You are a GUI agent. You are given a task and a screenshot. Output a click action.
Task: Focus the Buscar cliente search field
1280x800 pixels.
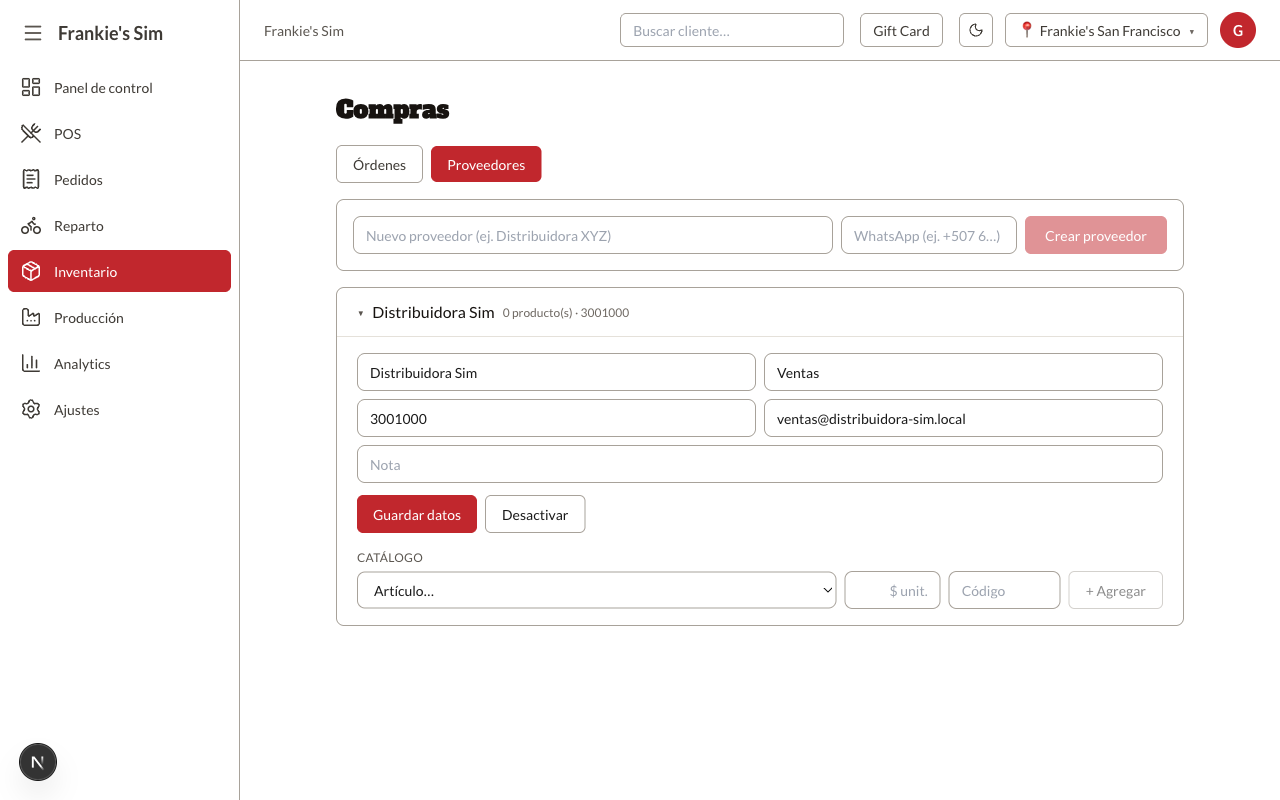pyautogui.click(x=732, y=30)
